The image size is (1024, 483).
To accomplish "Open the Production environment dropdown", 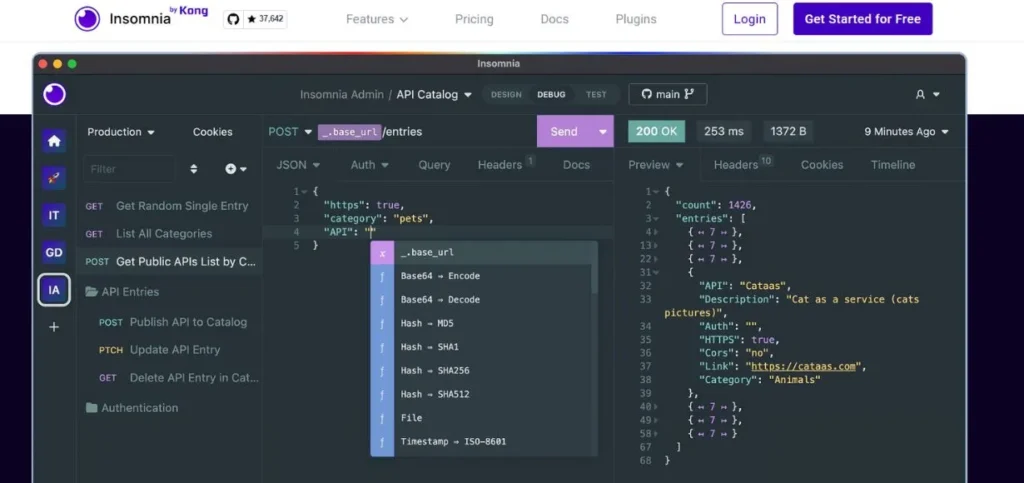I will coord(121,132).
